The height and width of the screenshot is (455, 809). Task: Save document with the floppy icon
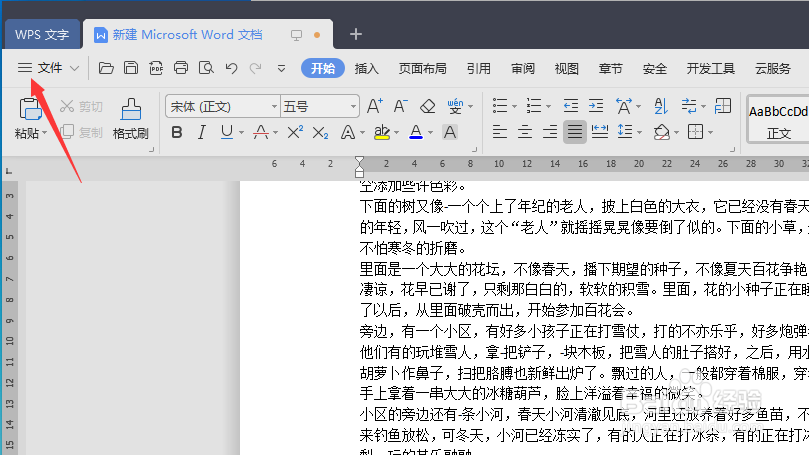click(x=131, y=68)
